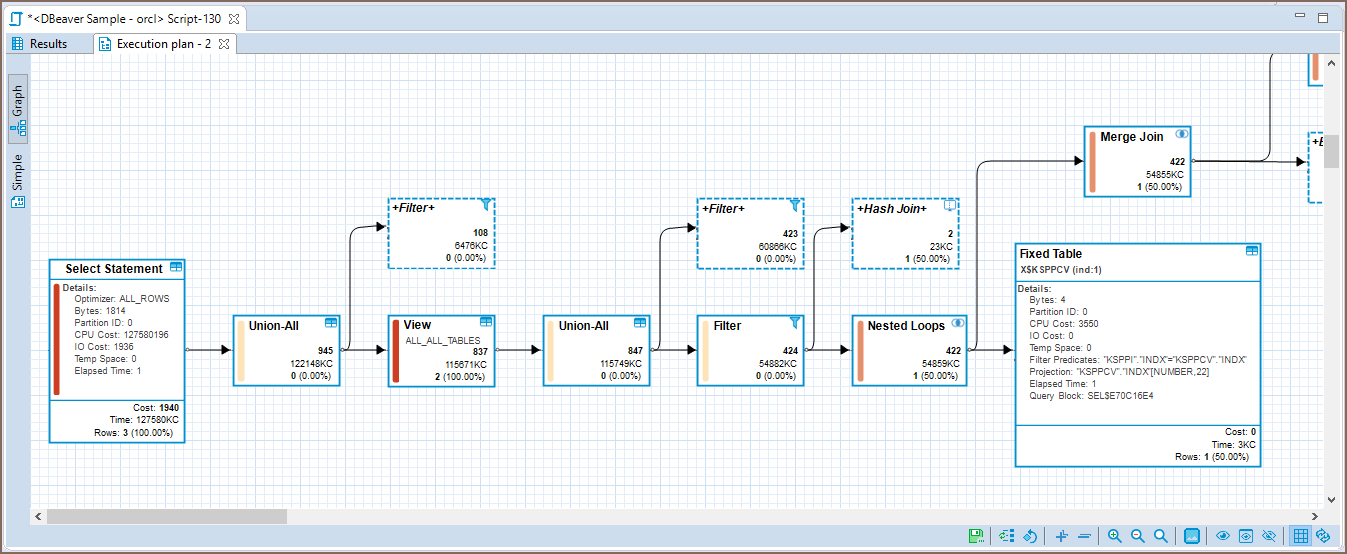This screenshot has width=1347, height=554.
Task: Click the blue plus icon in bottom toolbar
Action: click(1061, 536)
